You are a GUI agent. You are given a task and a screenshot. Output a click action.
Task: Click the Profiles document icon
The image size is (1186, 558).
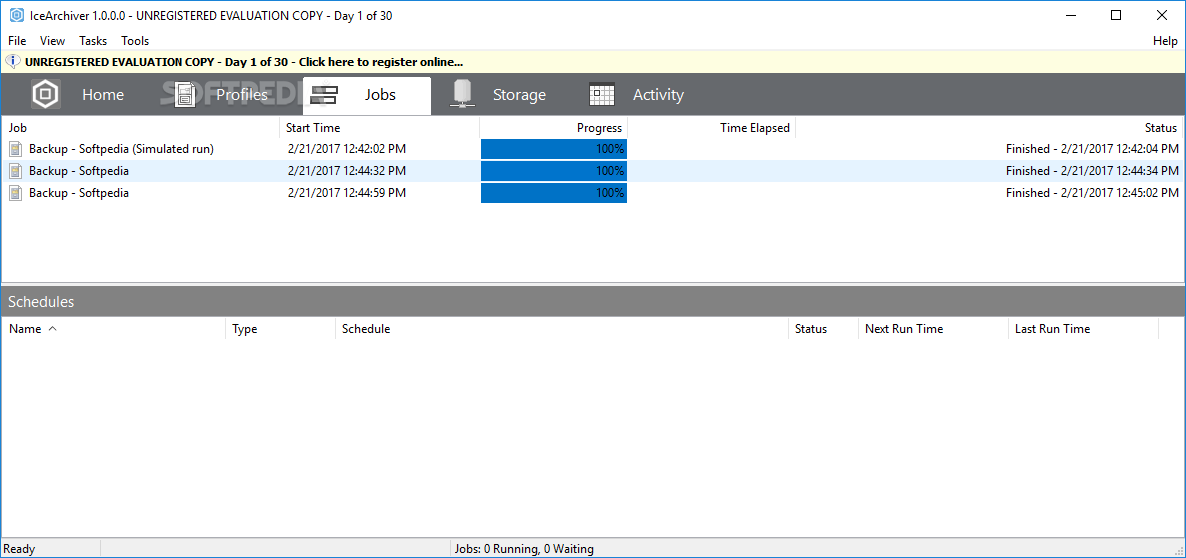[185, 95]
